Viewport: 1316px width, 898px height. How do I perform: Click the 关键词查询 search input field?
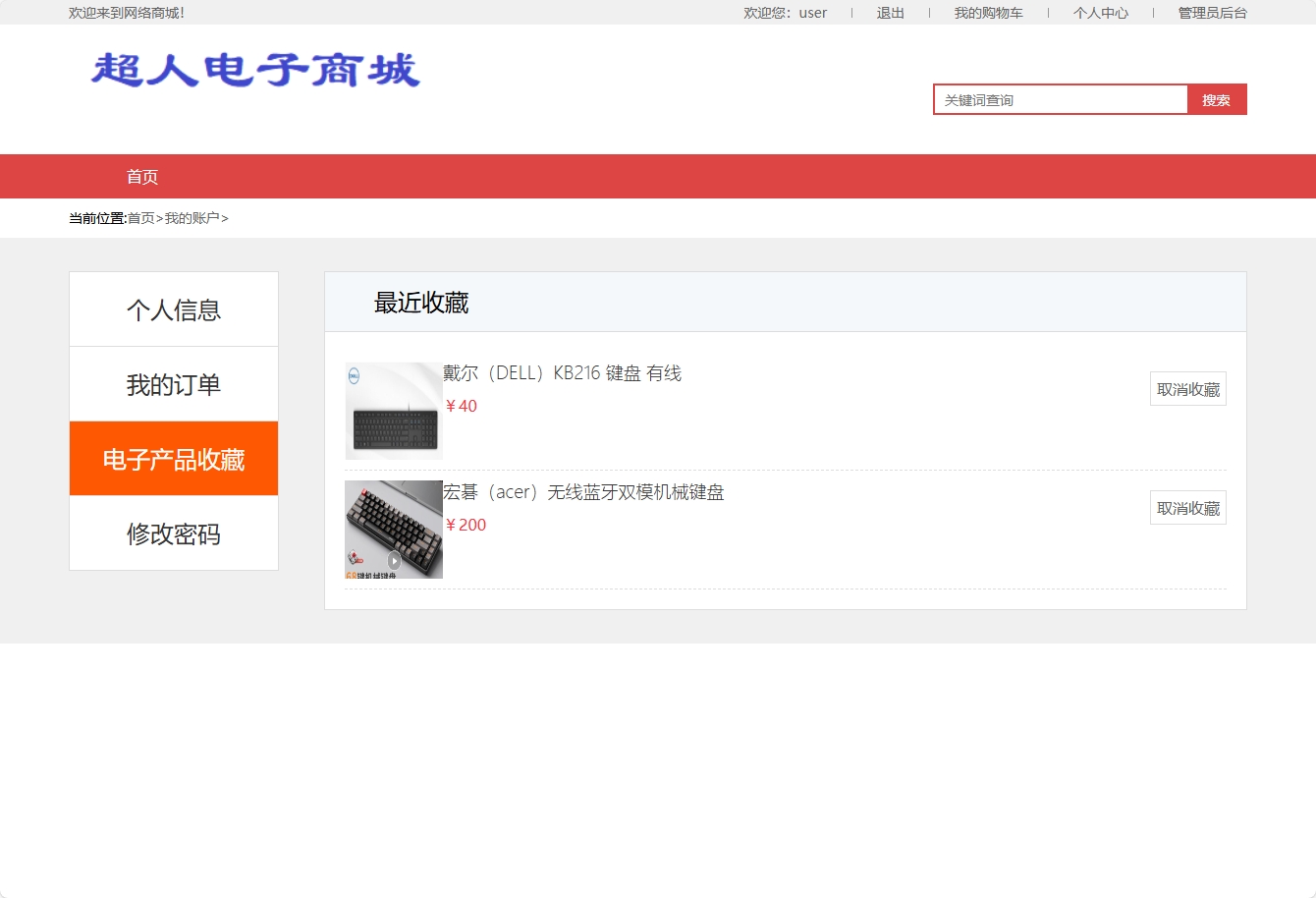[1061, 98]
